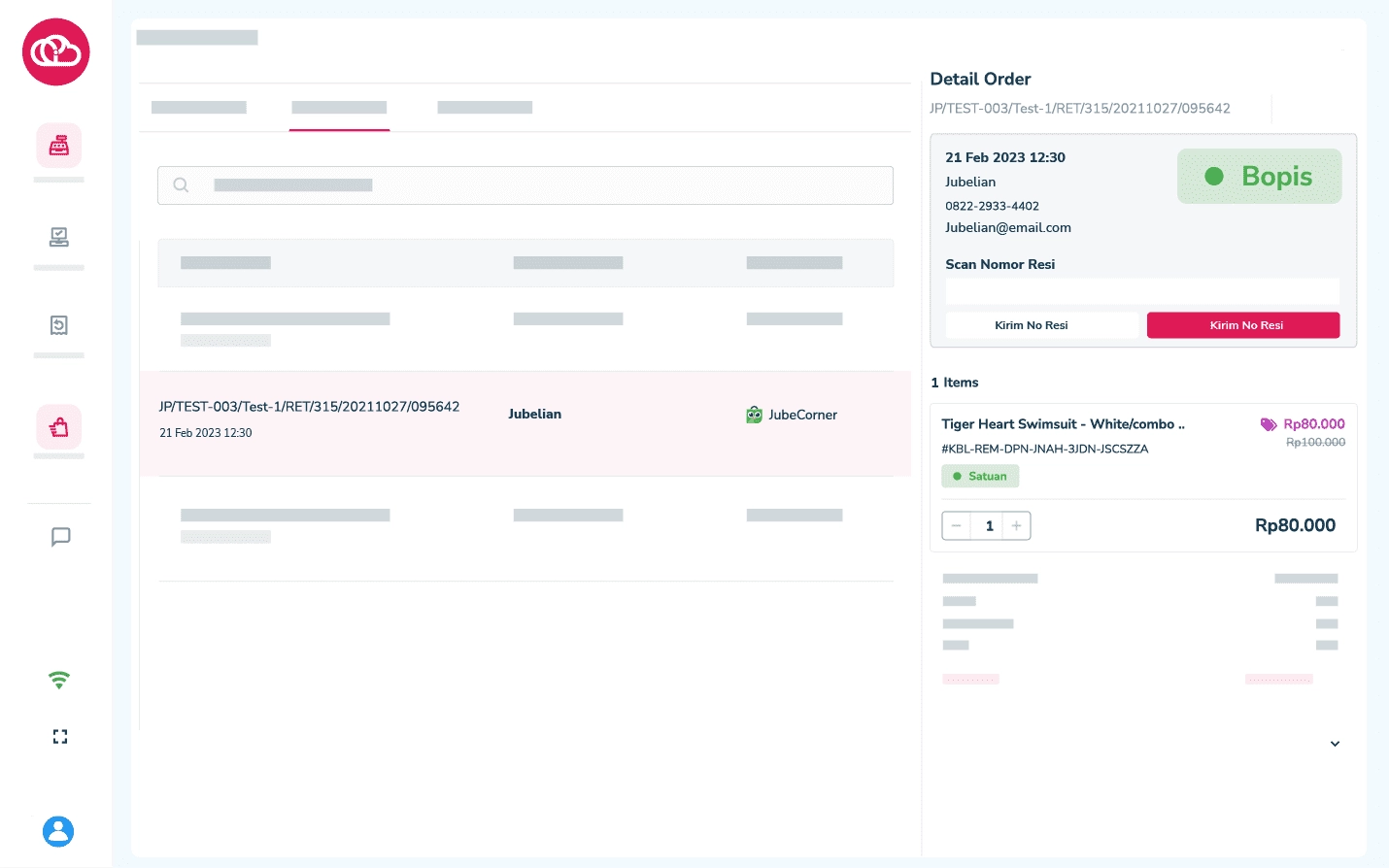Viewport: 1389px width, 868px height.
Task: Decrease item quantity with minus button
Action: 957,526
